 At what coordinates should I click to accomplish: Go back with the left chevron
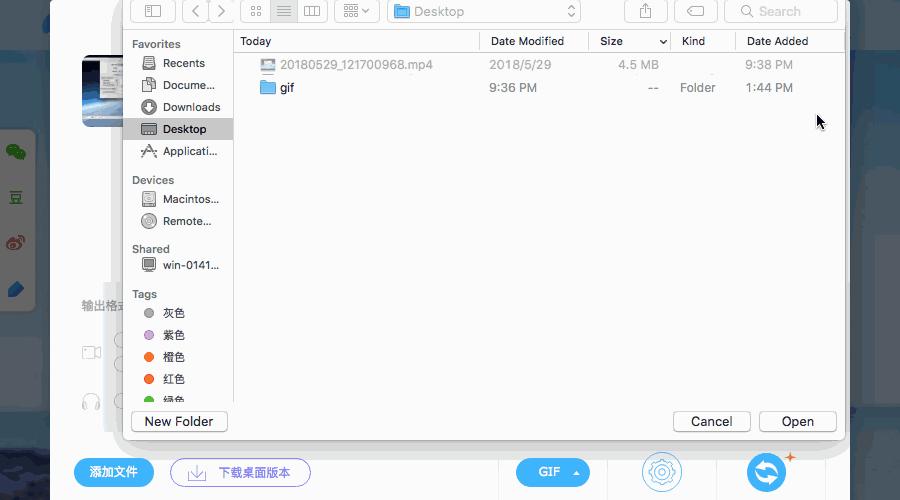[196, 11]
